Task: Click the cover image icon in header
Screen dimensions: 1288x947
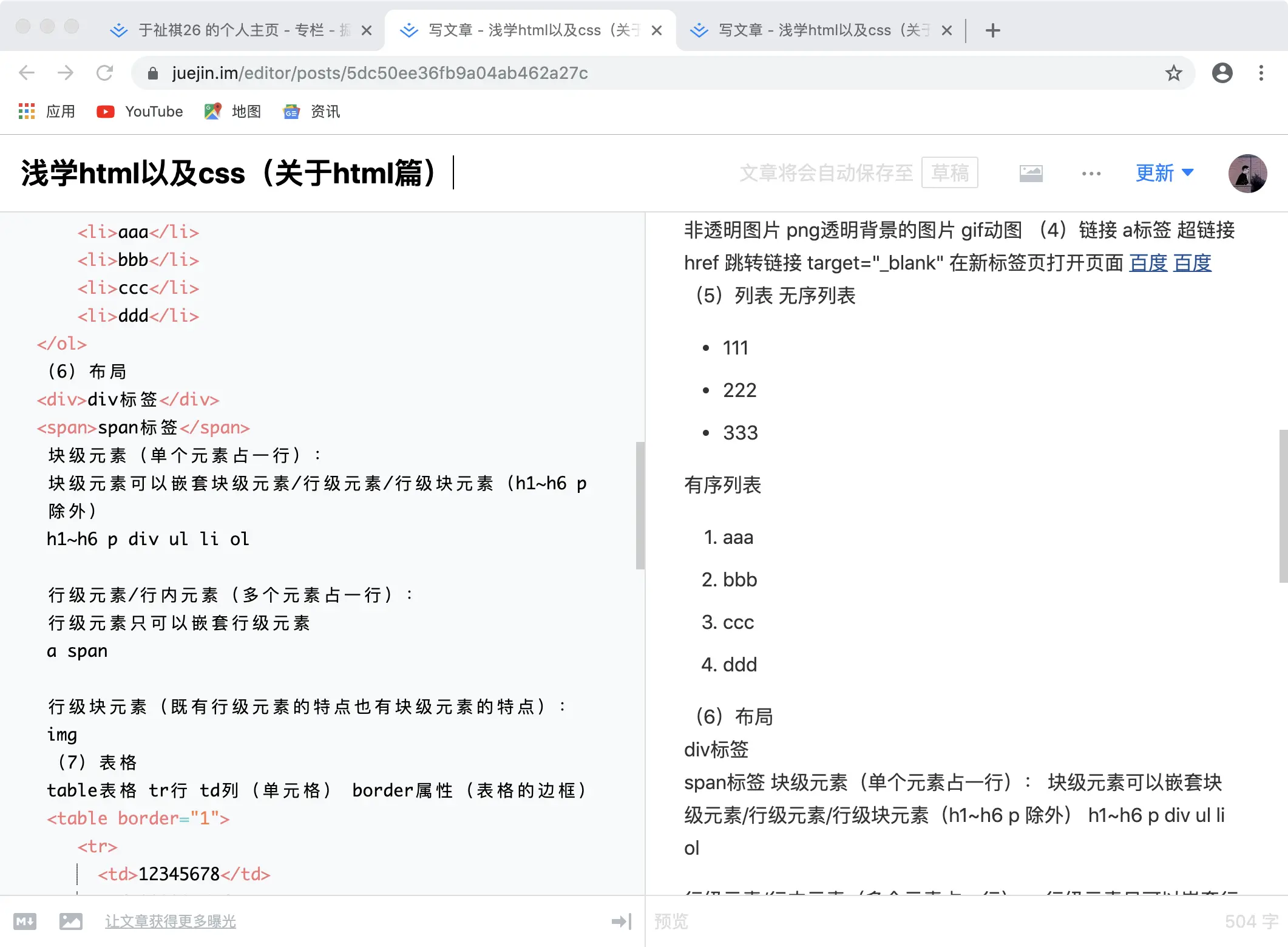Action: pyautogui.click(x=1031, y=174)
